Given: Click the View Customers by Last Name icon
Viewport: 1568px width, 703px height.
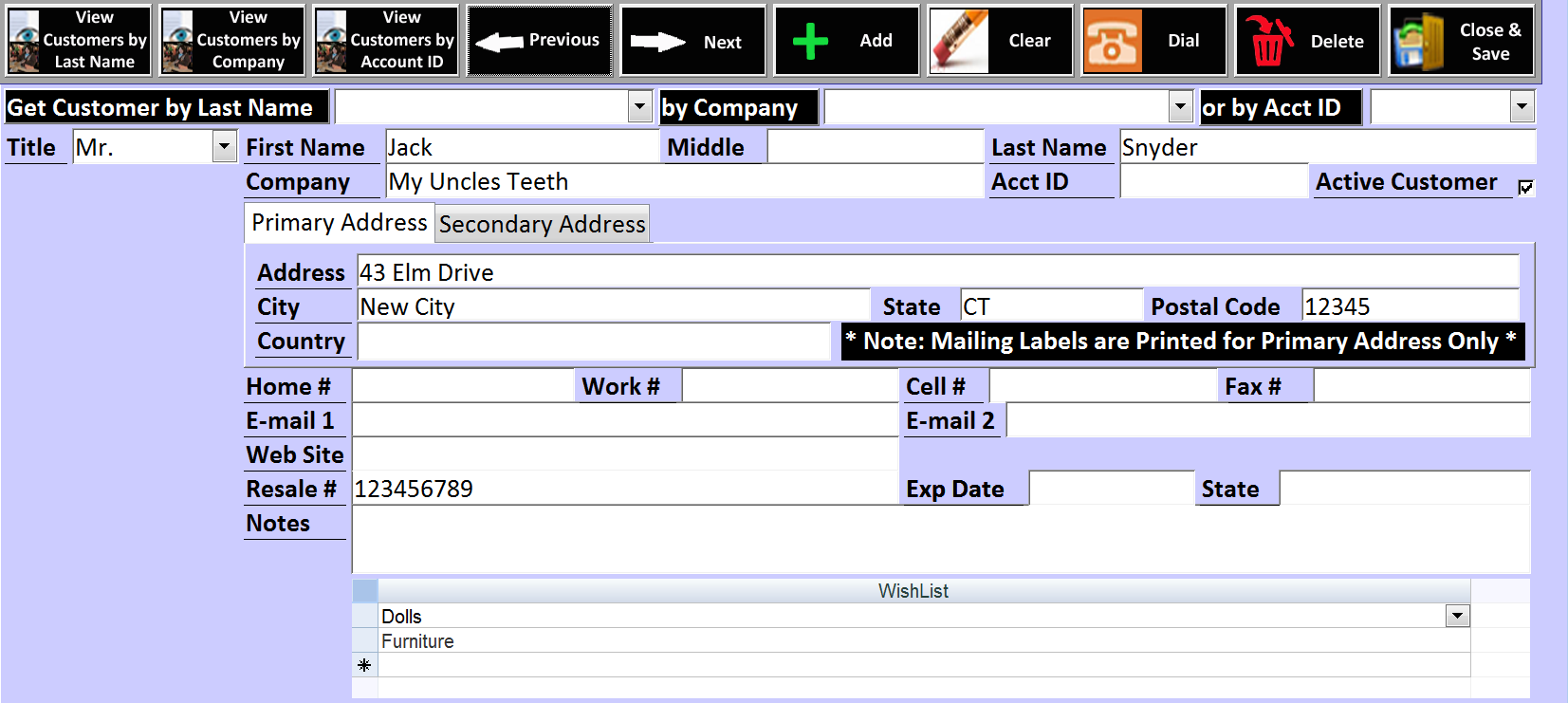Looking at the screenshot, I should coord(25,41).
